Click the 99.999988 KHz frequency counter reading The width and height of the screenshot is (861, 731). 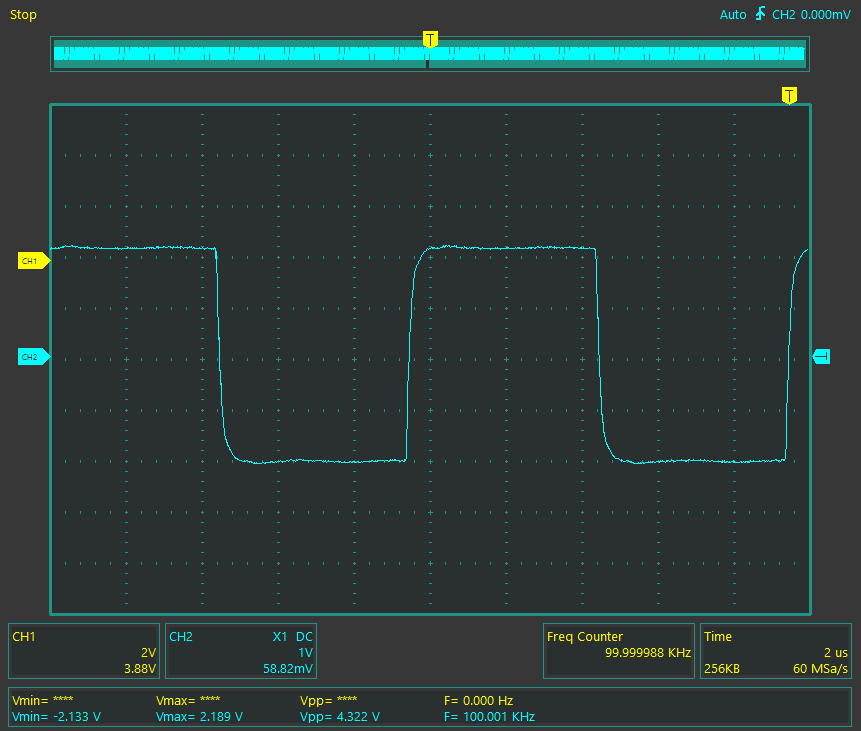(x=648, y=652)
